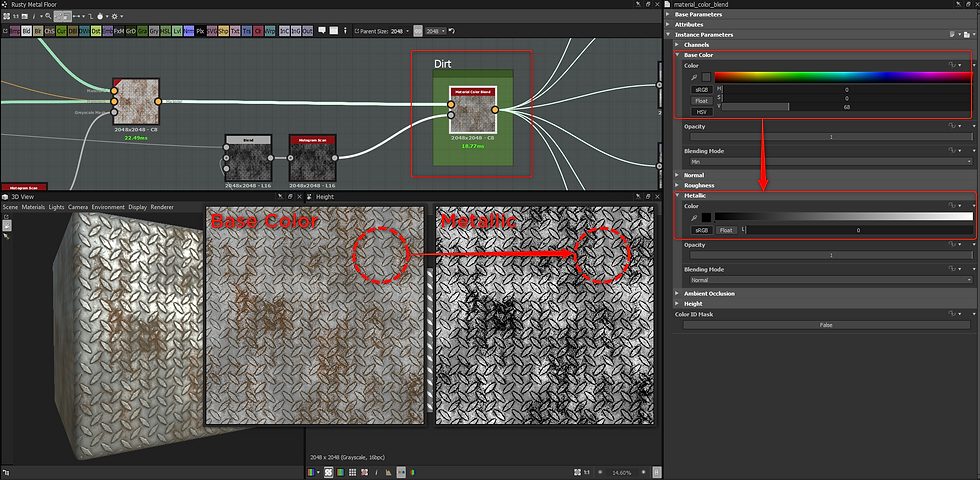The width and height of the screenshot is (980, 480).
Task: Toggle tiling grid in 2D view
Action: click(352, 472)
